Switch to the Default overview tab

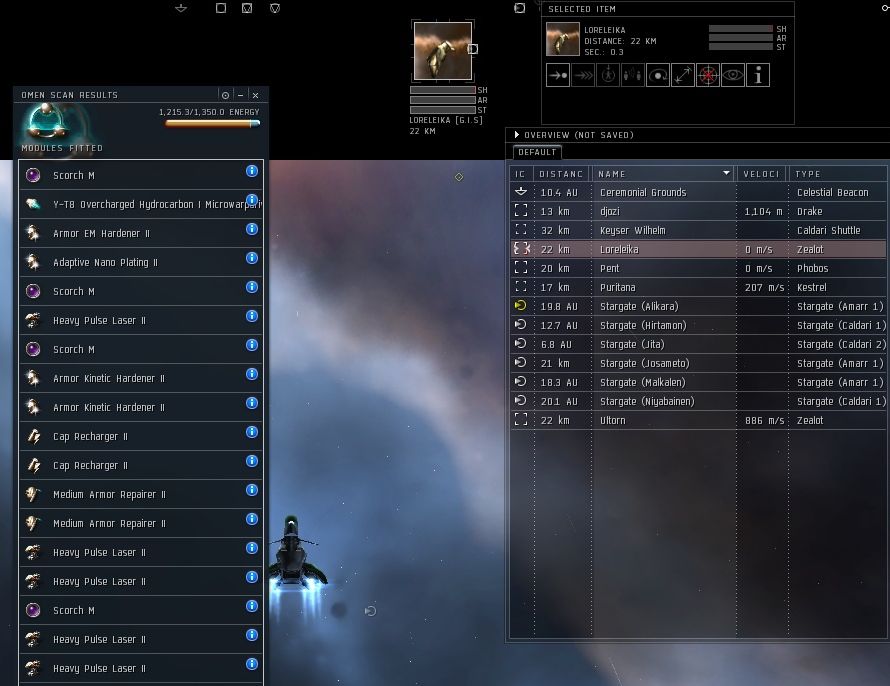click(537, 152)
